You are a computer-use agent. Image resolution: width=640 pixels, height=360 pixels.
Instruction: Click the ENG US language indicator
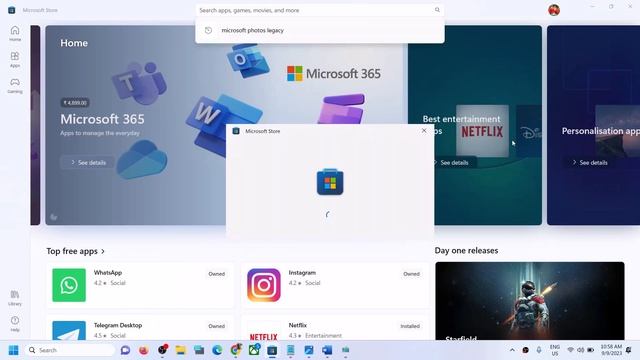pos(555,350)
